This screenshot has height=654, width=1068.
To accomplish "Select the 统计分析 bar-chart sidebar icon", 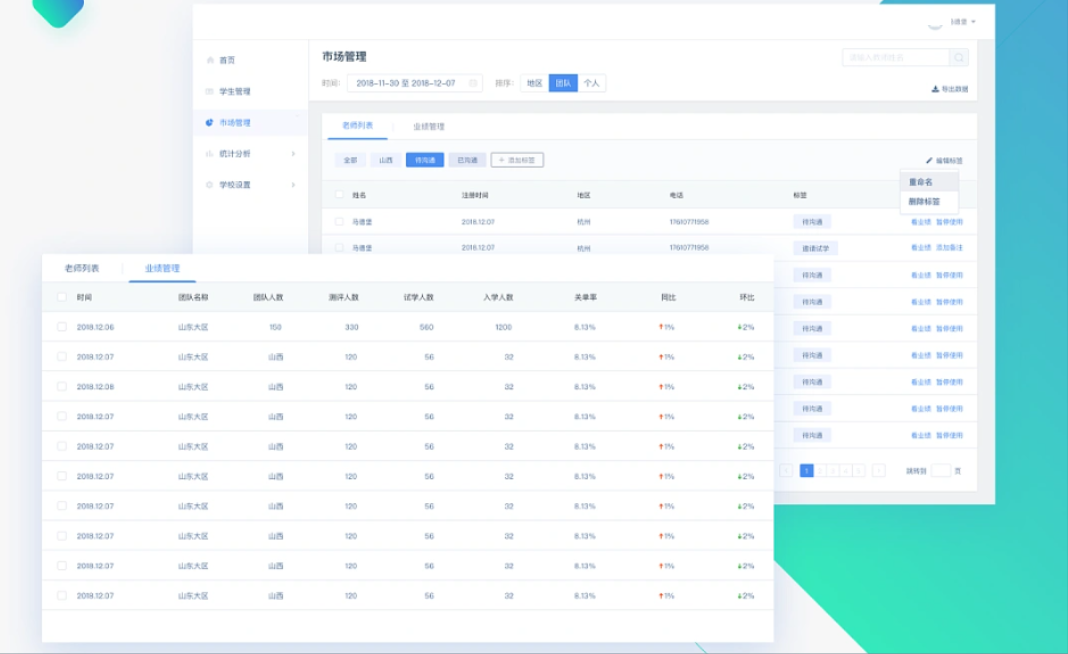I will click(x=210, y=154).
